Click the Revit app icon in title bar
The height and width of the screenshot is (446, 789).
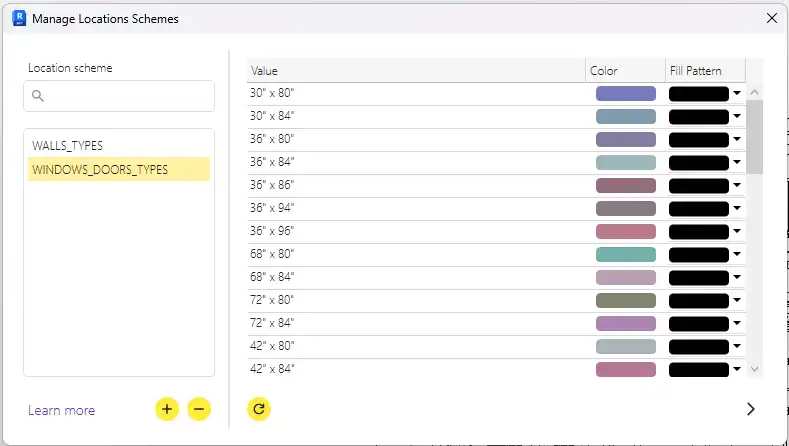[x=17, y=17]
